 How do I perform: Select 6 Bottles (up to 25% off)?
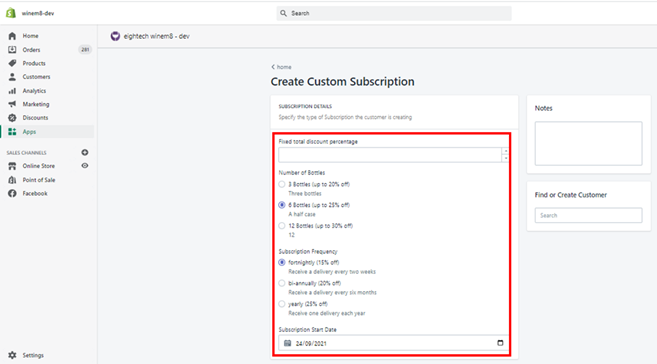[x=282, y=205]
